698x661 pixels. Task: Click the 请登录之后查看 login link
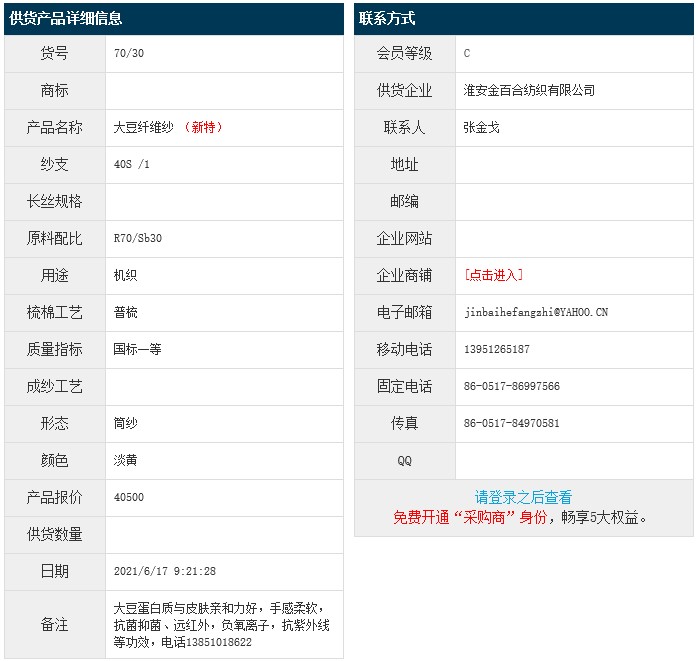[523, 497]
